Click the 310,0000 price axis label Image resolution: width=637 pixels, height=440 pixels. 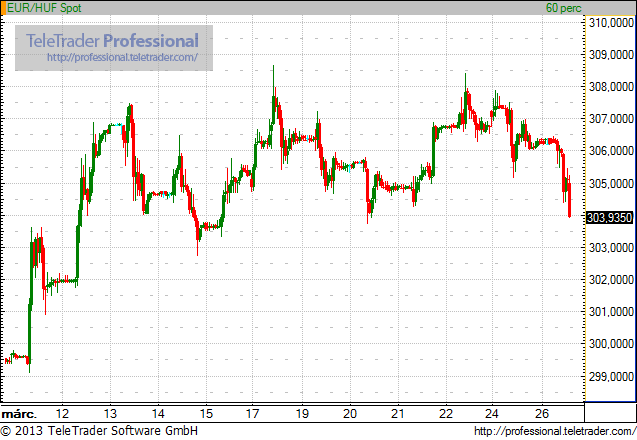click(x=611, y=23)
